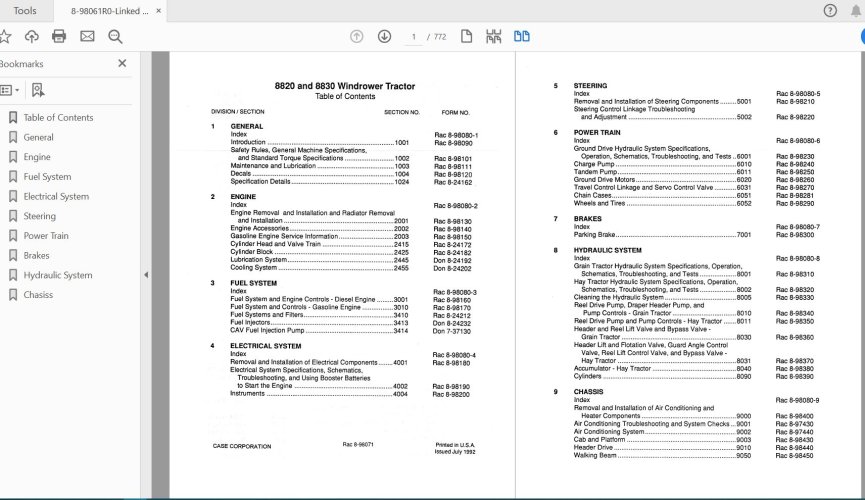Open the notifications bell icon
Screen dimensions: 865x500
(856, 11)
